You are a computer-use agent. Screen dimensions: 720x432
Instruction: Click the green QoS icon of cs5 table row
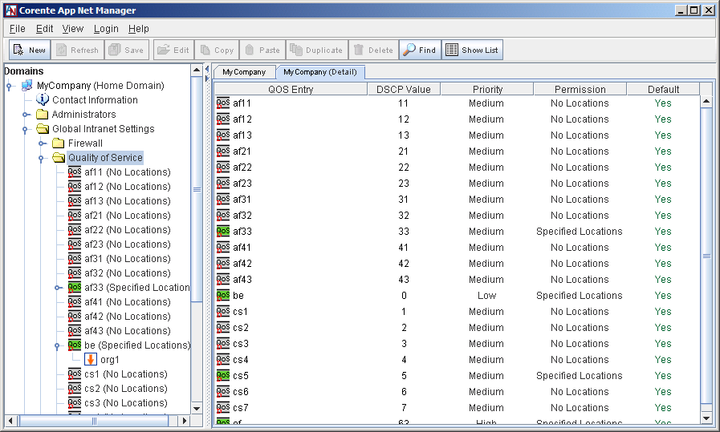coord(223,376)
